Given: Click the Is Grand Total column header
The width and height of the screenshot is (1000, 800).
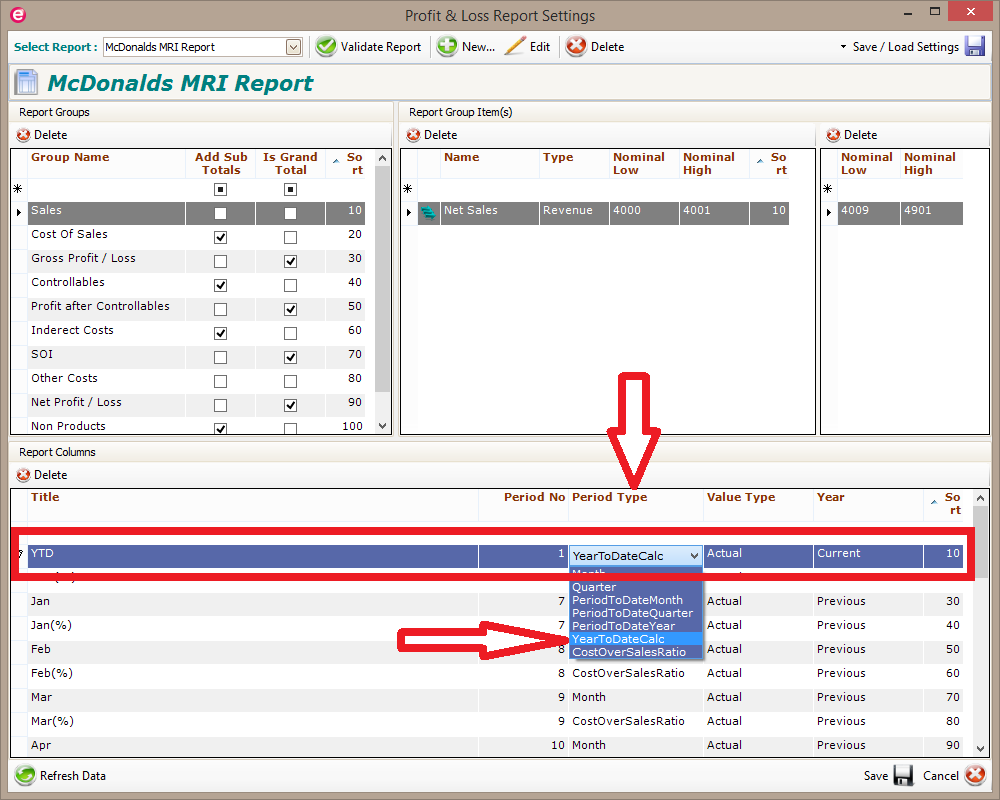Looking at the screenshot, I should [290, 163].
